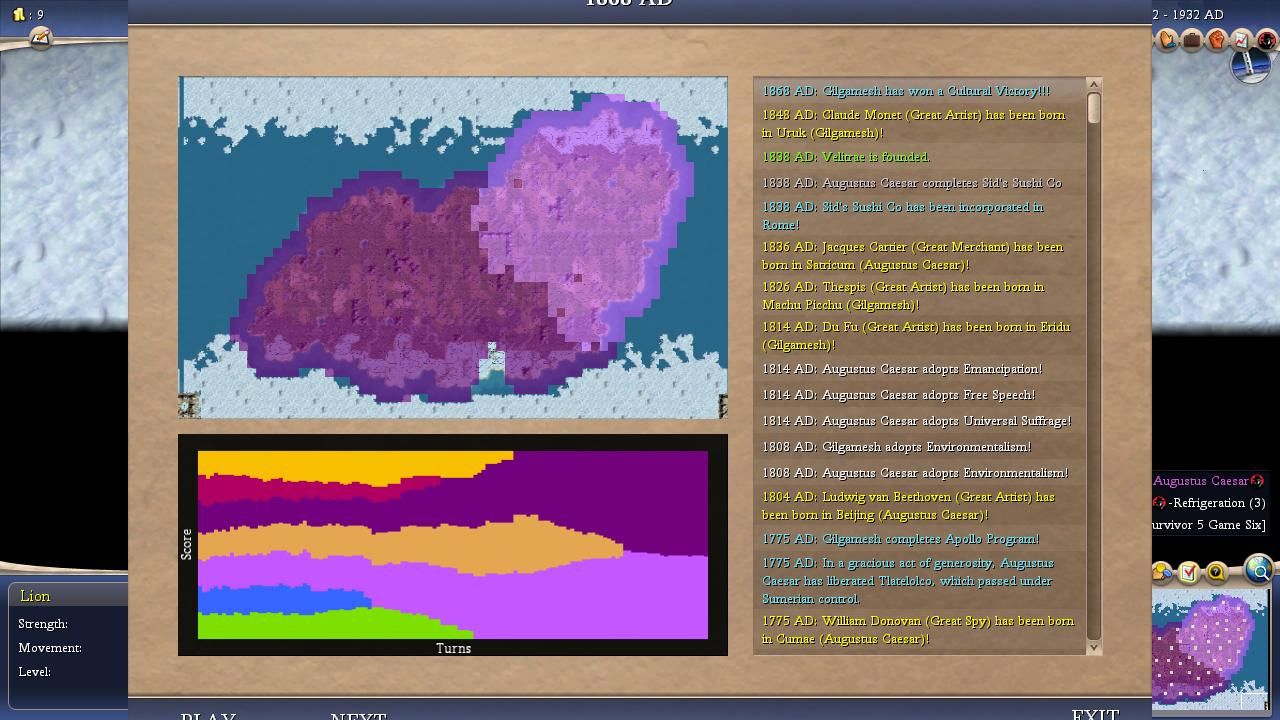Screen dimensions: 1280x720
Task: Click the NEXT replay button
Action: pyautogui.click(x=358, y=714)
